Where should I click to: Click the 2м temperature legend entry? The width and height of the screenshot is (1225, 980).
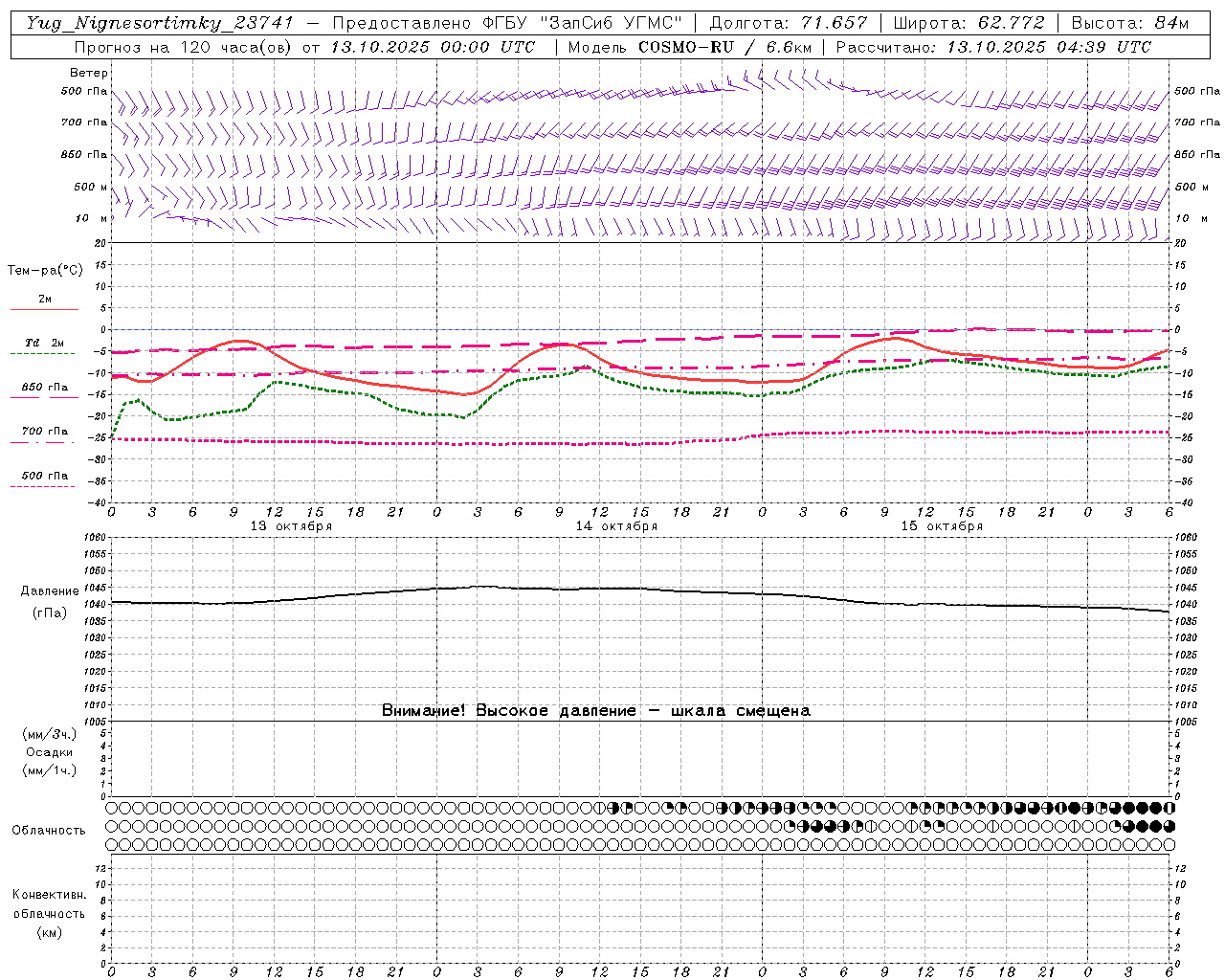[45, 299]
